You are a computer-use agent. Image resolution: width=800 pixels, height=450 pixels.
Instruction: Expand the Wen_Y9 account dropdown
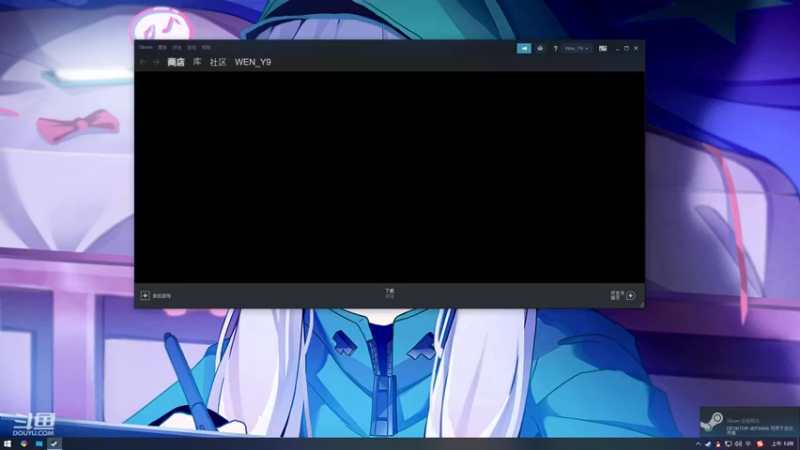(x=577, y=48)
